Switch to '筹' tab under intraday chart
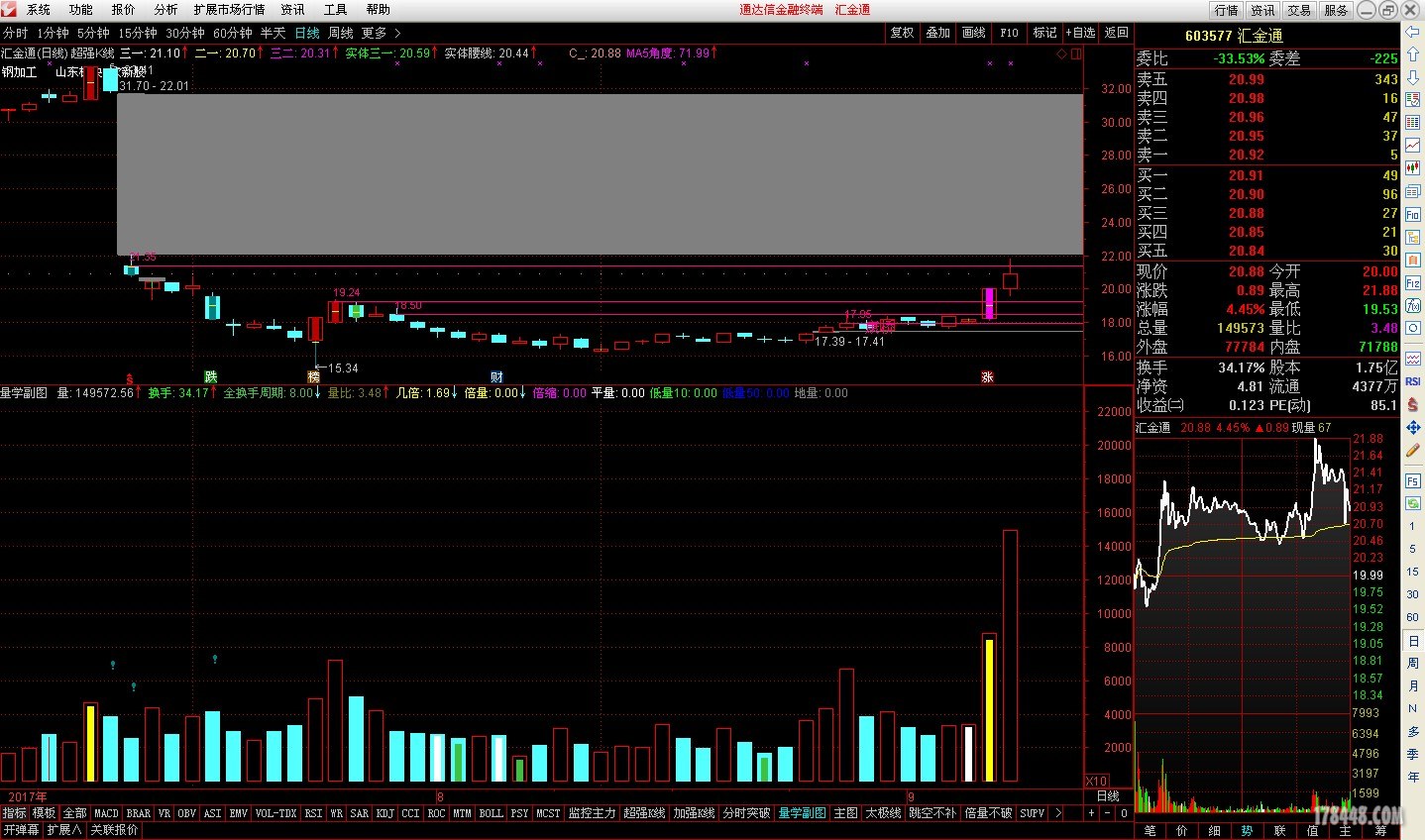Screen dimensions: 1425x840 coord(1380,831)
